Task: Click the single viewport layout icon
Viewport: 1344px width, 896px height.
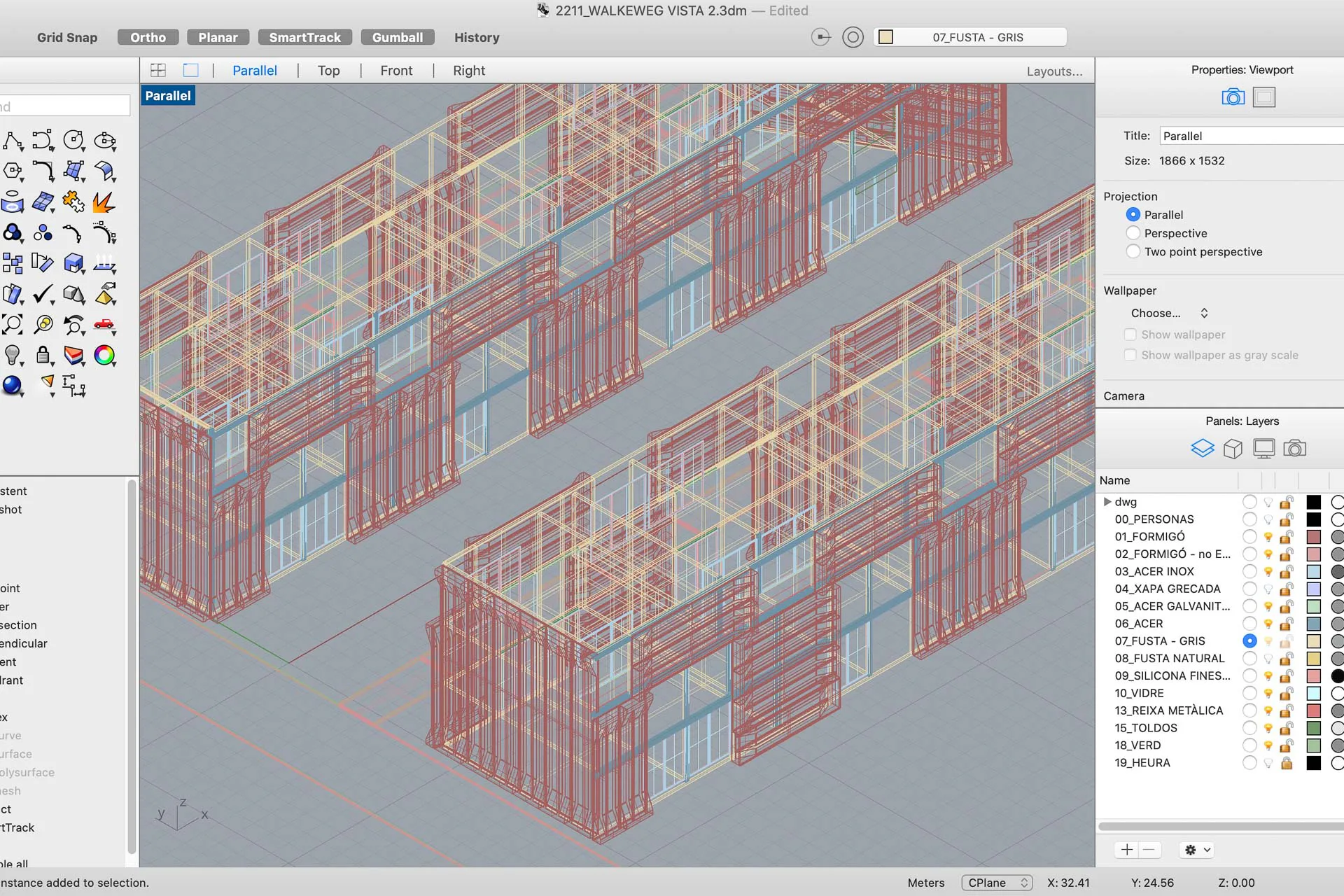Action: click(x=190, y=70)
